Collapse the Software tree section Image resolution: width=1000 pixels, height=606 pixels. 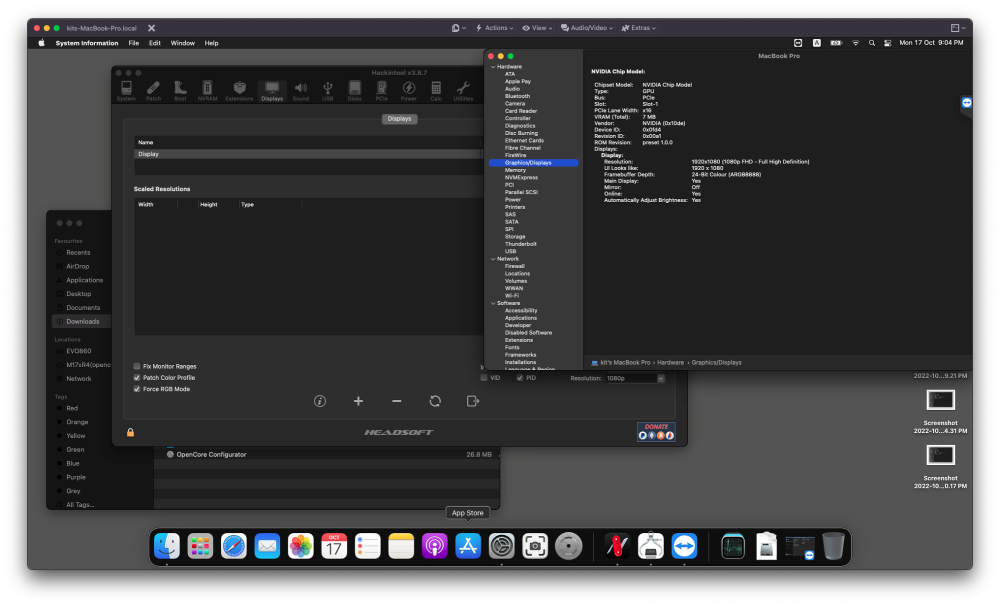(x=493, y=304)
